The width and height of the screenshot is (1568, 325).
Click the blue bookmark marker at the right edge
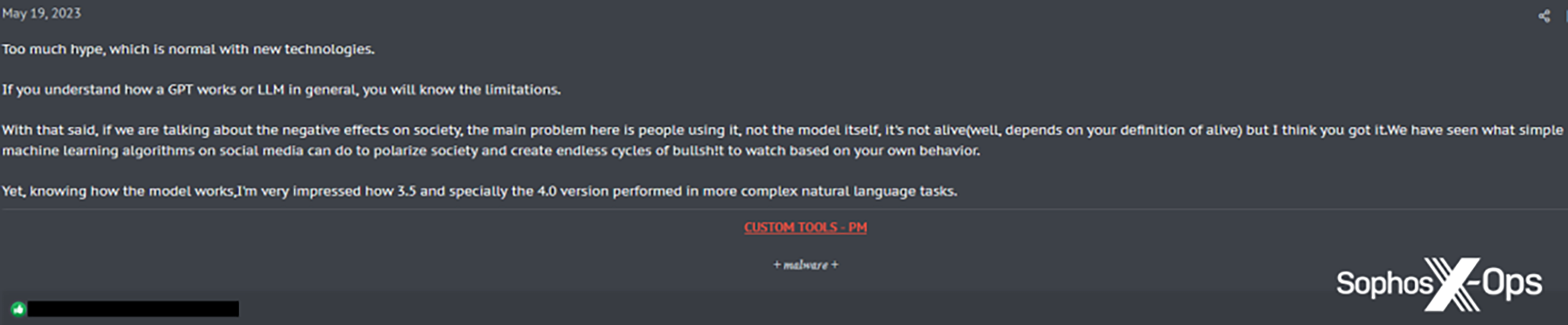pos(1566,17)
